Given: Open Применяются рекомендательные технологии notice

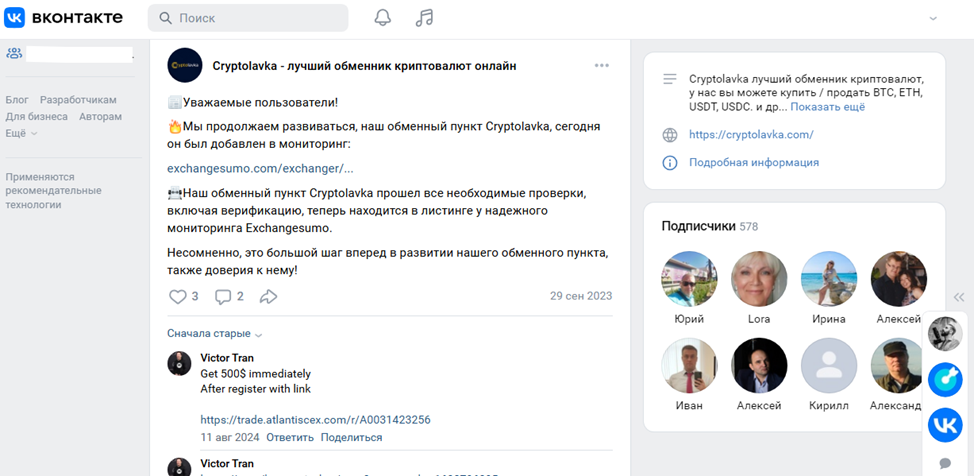Looking at the screenshot, I should click(53, 191).
